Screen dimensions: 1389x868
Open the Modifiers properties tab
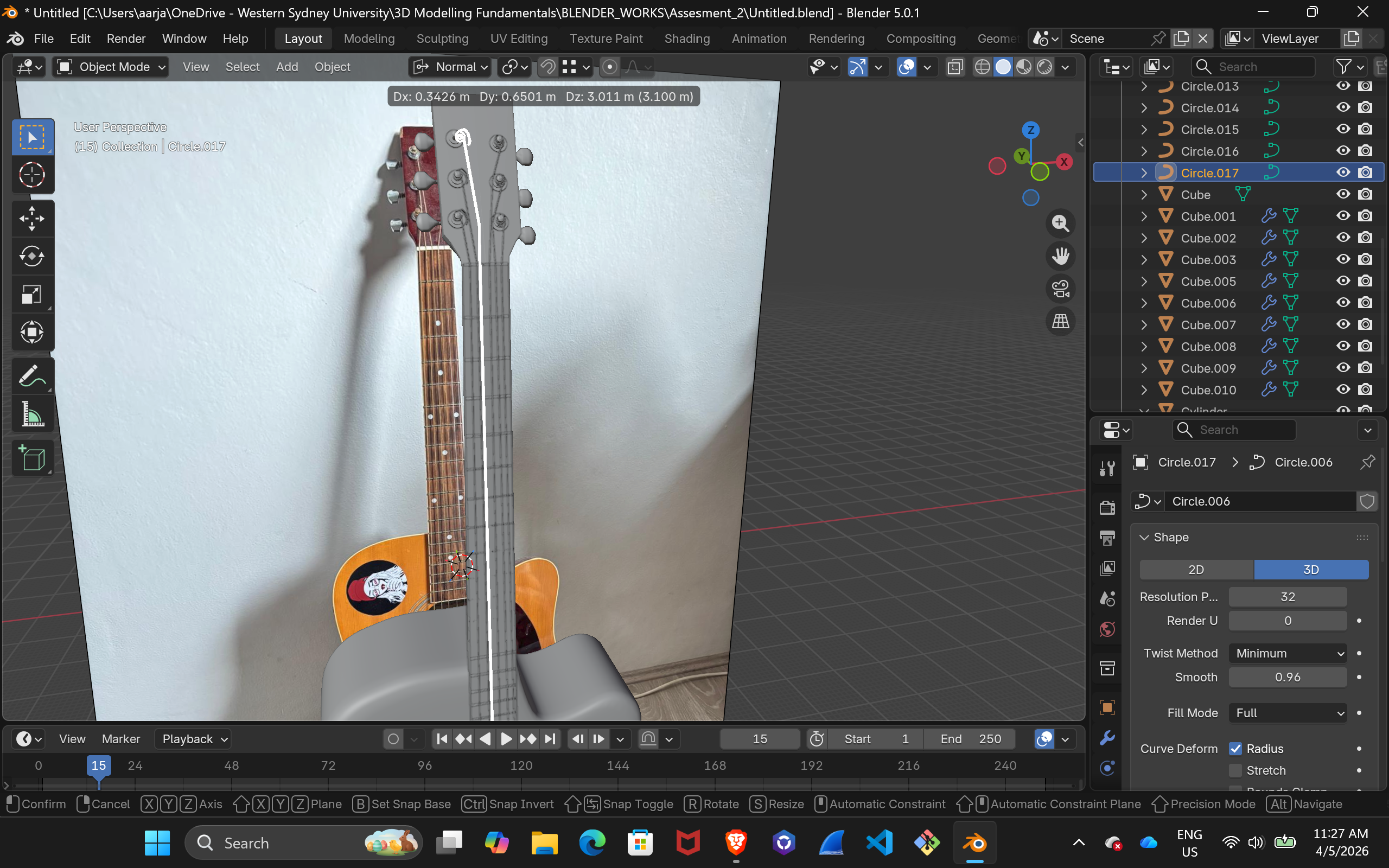pyautogui.click(x=1107, y=738)
